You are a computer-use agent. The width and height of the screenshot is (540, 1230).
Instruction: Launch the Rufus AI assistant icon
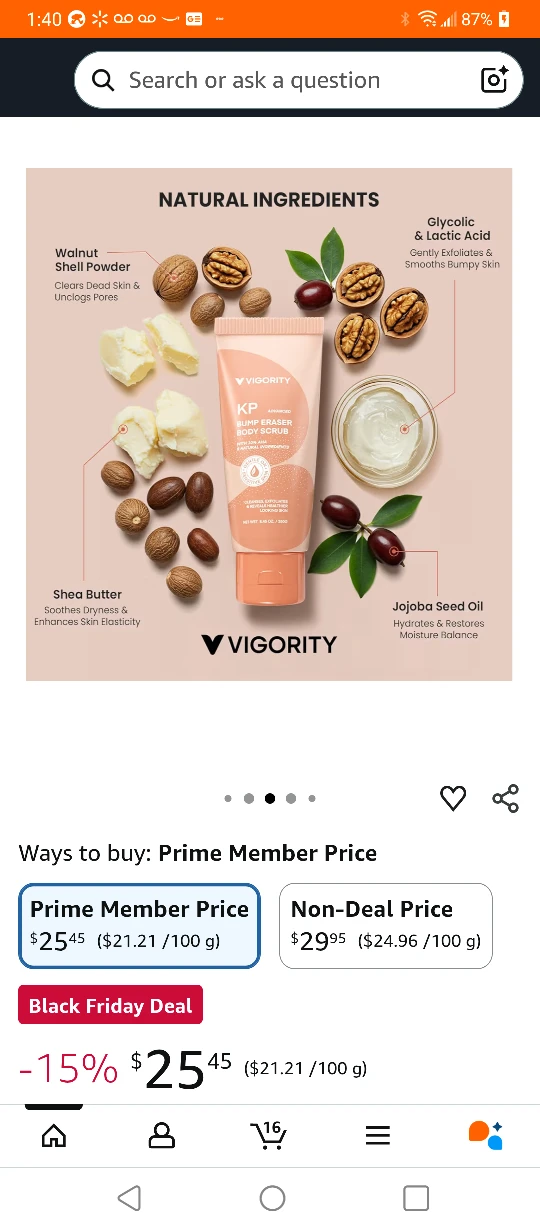[486, 1135]
